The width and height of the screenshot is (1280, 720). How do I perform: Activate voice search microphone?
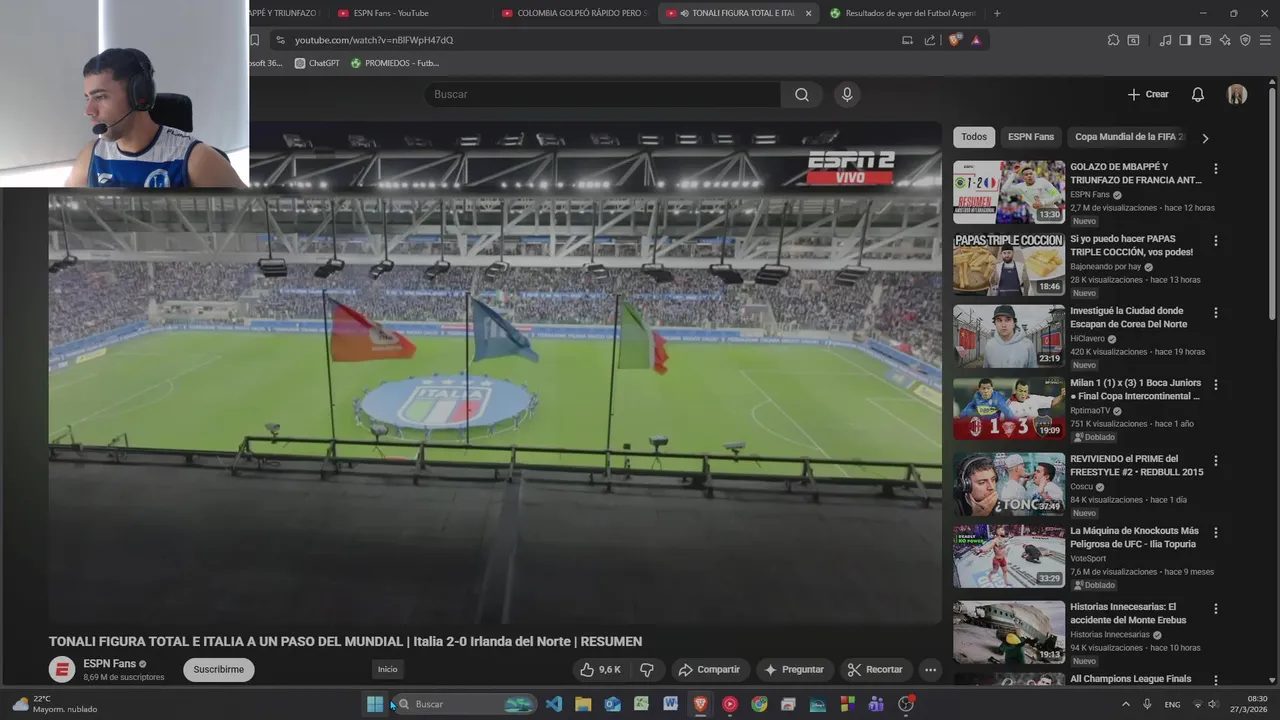point(847,94)
